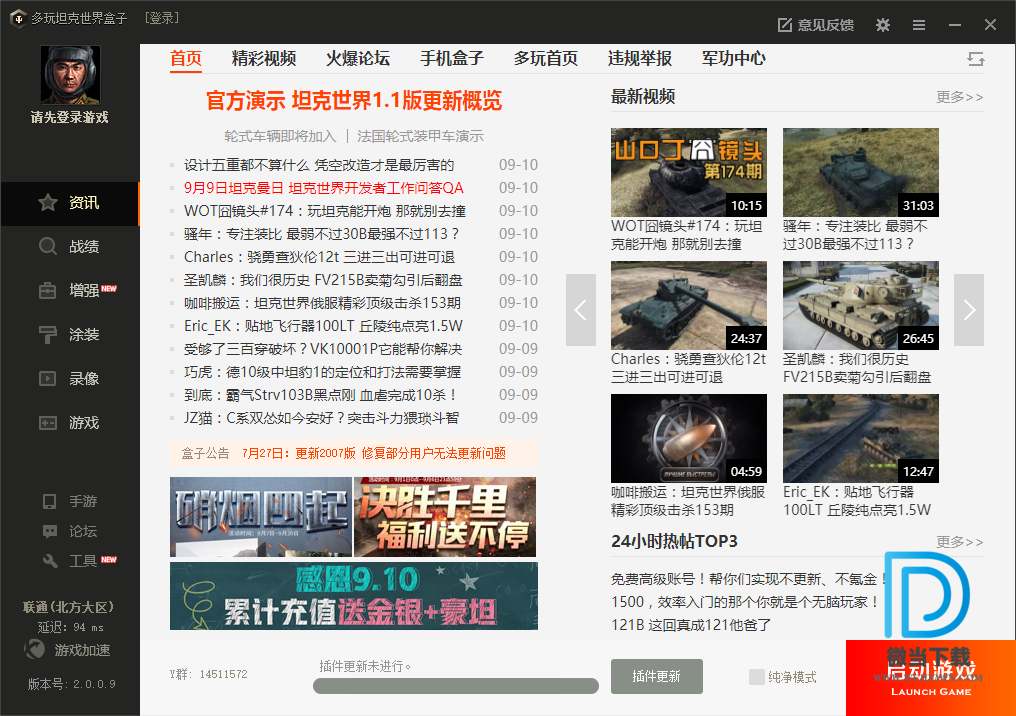This screenshot has height=716, width=1016.
Task: Open hot post 免费高级账号
Action: (748, 579)
